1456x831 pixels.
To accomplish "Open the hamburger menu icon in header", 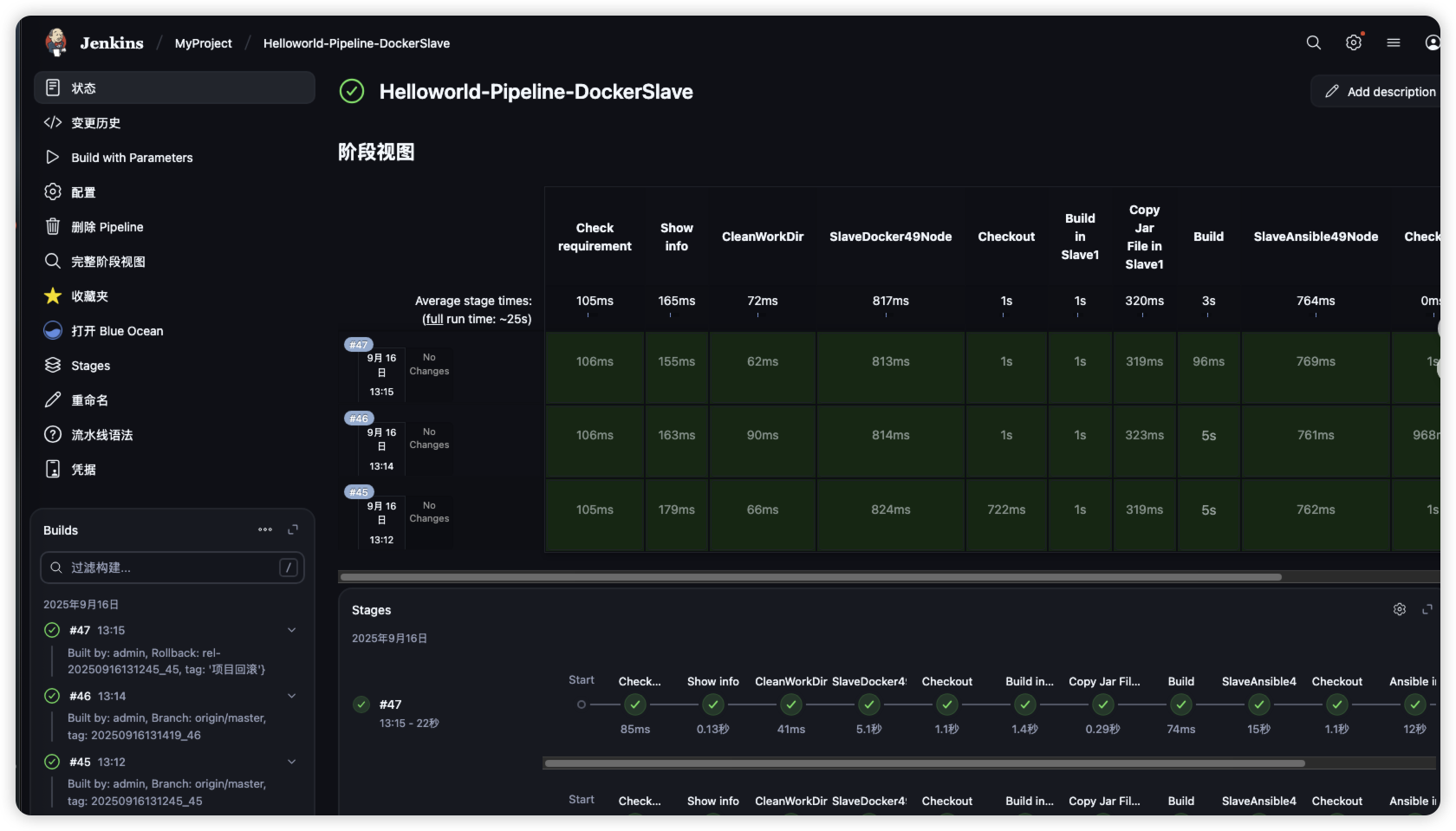I will coord(1394,42).
